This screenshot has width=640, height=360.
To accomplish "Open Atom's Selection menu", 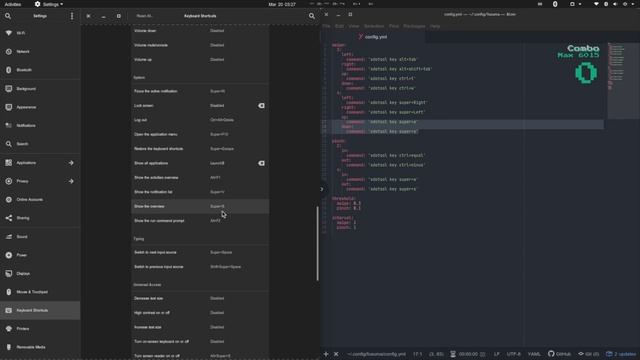I will [x=374, y=26].
